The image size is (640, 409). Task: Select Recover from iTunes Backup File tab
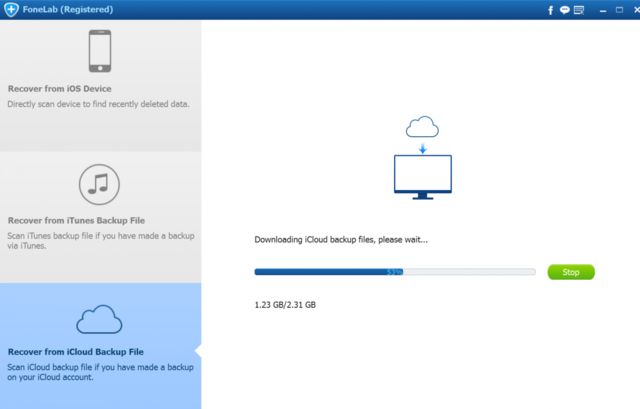pos(100,217)
